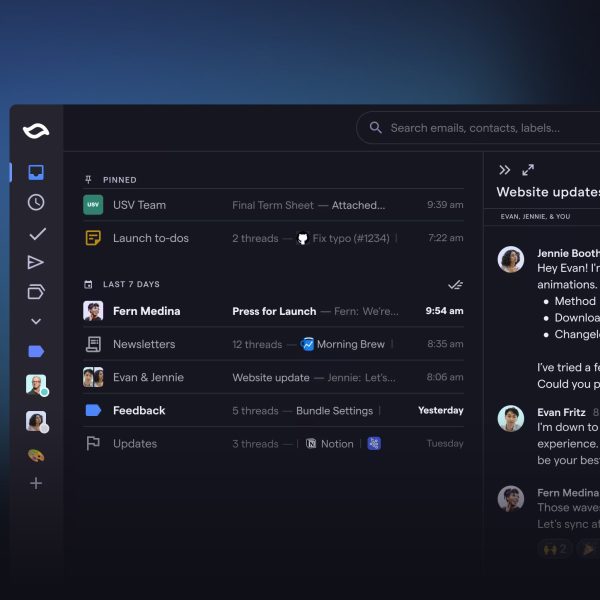600x600 pixels.
Task: Click the plus icon at sidebar bottom
Action: coord(36,483)
